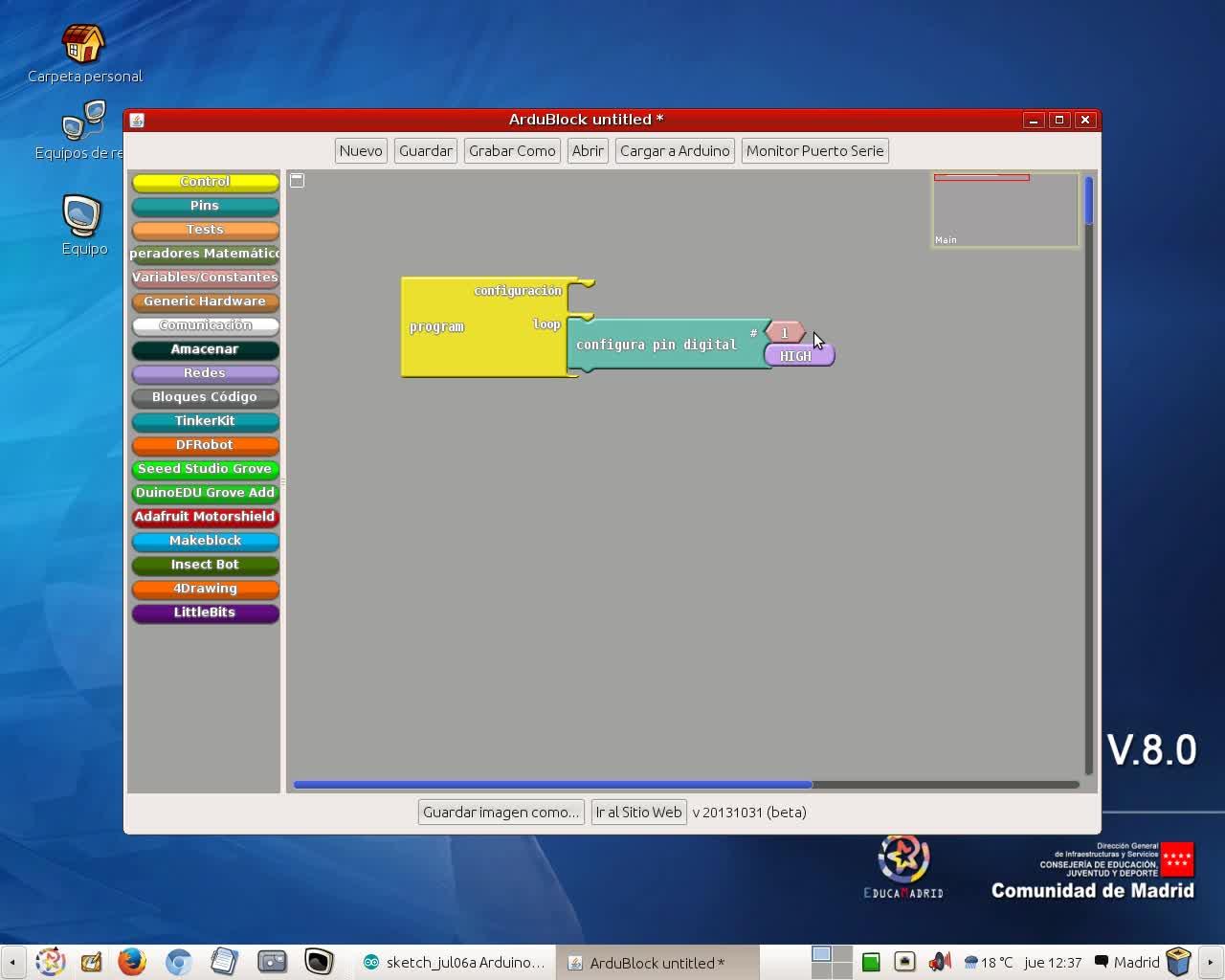This screenshot has width=1225, height=980.
Task: Open the trash bin in the taskbar
Action: point(1178,961)
